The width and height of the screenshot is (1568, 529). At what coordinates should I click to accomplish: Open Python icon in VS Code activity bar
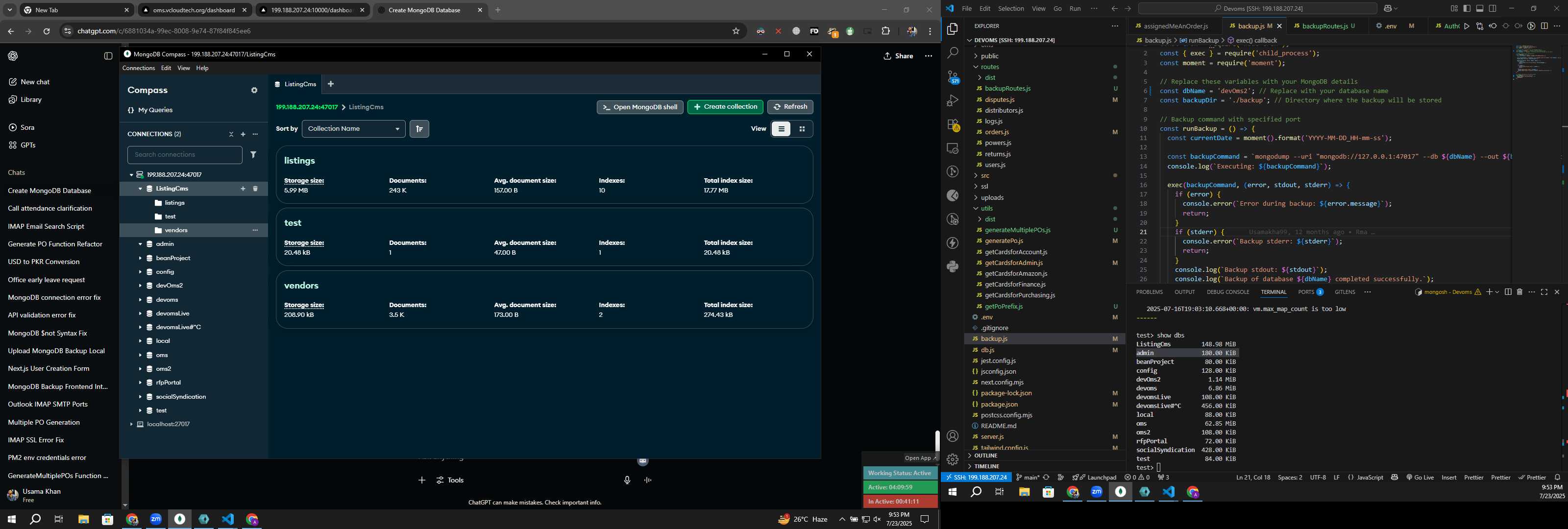953,266
